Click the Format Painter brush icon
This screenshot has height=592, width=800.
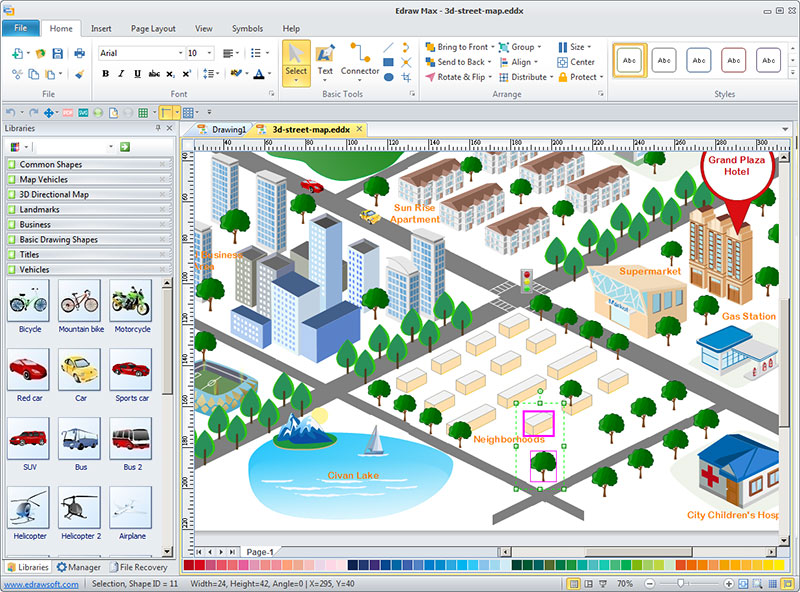tap(79, 74)
